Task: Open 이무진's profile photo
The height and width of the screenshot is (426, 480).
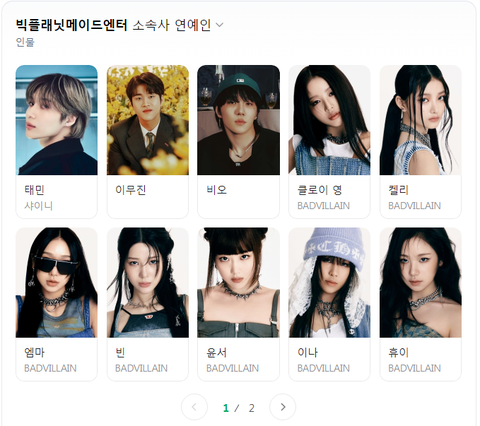Action: [x=148, y=120]
